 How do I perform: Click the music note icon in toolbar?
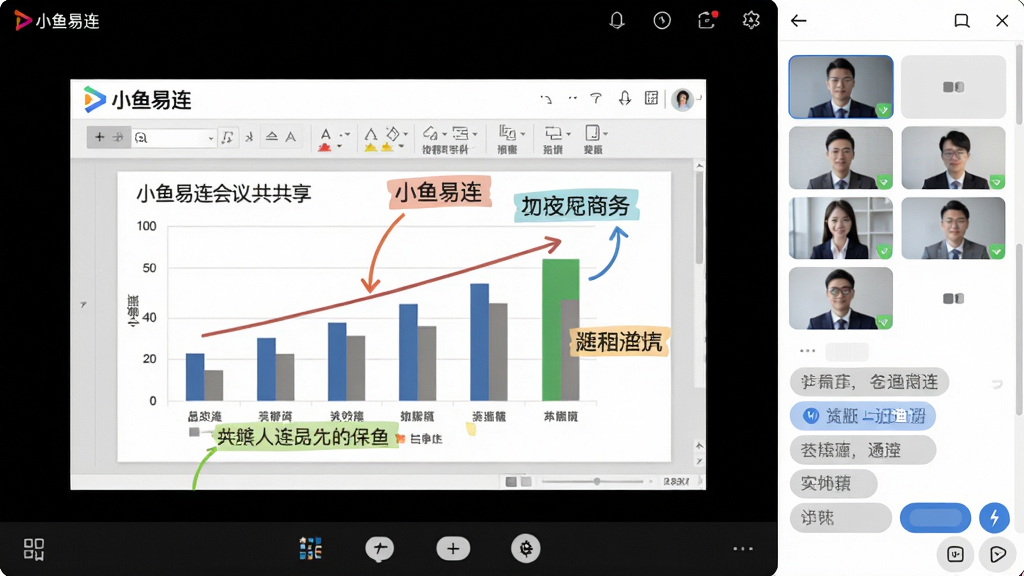(x=227, y=137)
